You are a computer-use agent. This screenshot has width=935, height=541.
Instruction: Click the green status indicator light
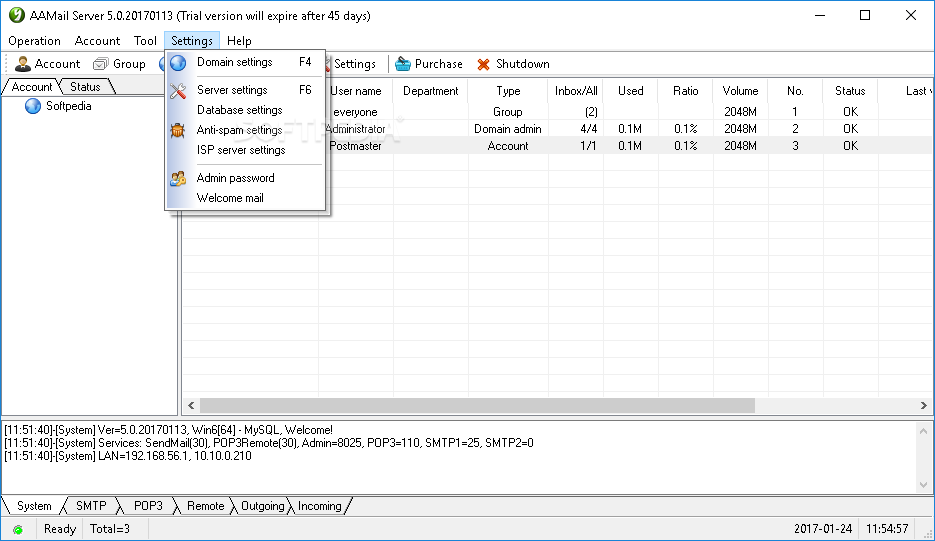pos(18,529)
